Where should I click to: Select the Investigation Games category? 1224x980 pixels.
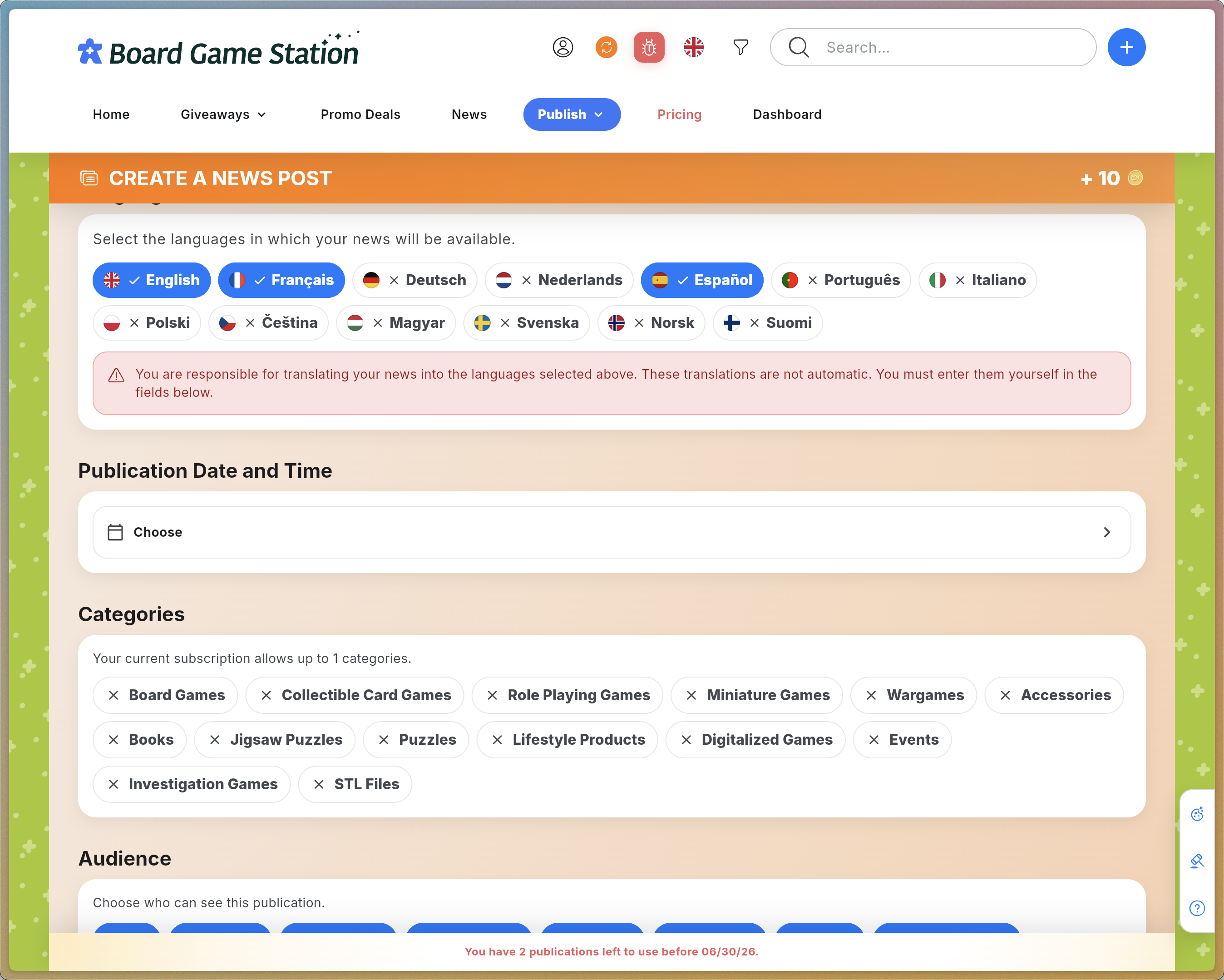pyautogui.click(x=192, y=783)
